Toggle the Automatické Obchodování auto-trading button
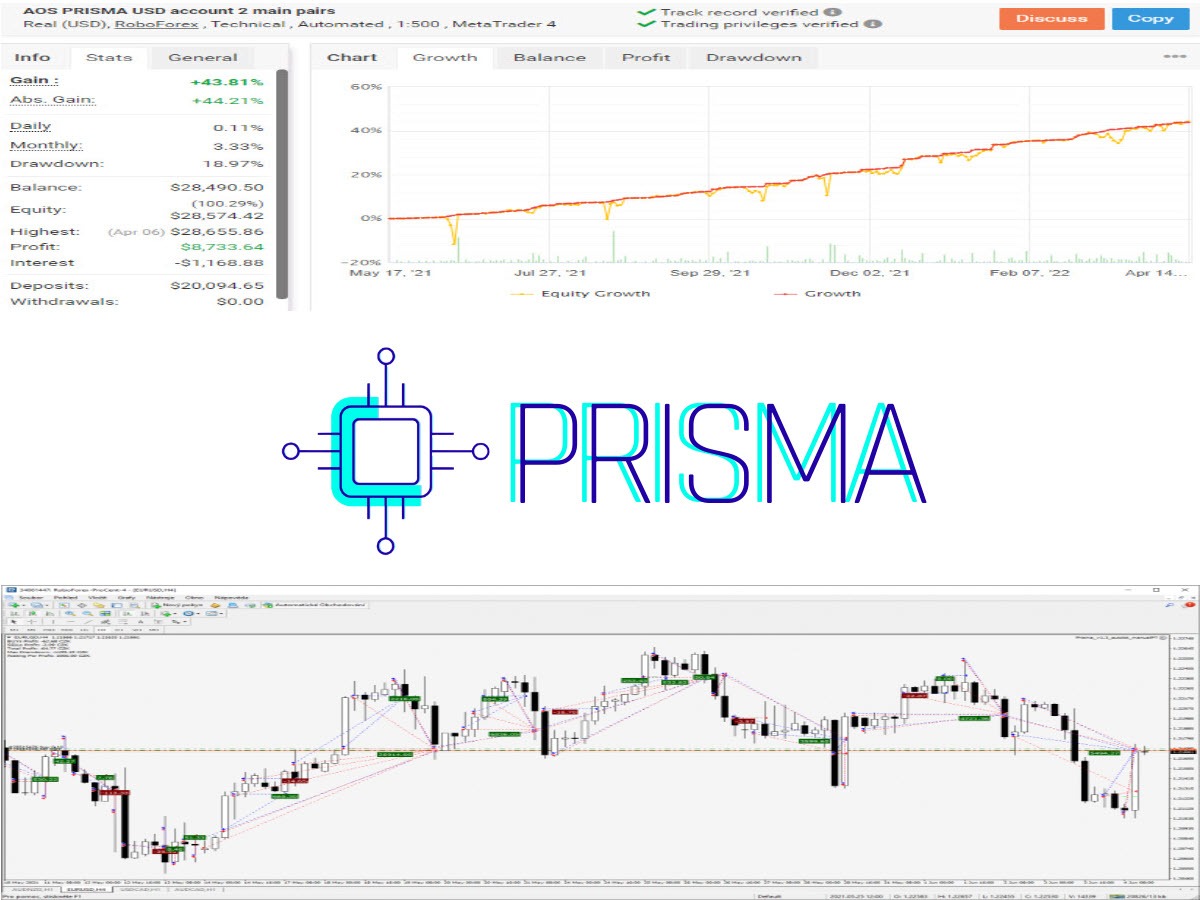Screen dimensions: 1200x900 point(314,605)
